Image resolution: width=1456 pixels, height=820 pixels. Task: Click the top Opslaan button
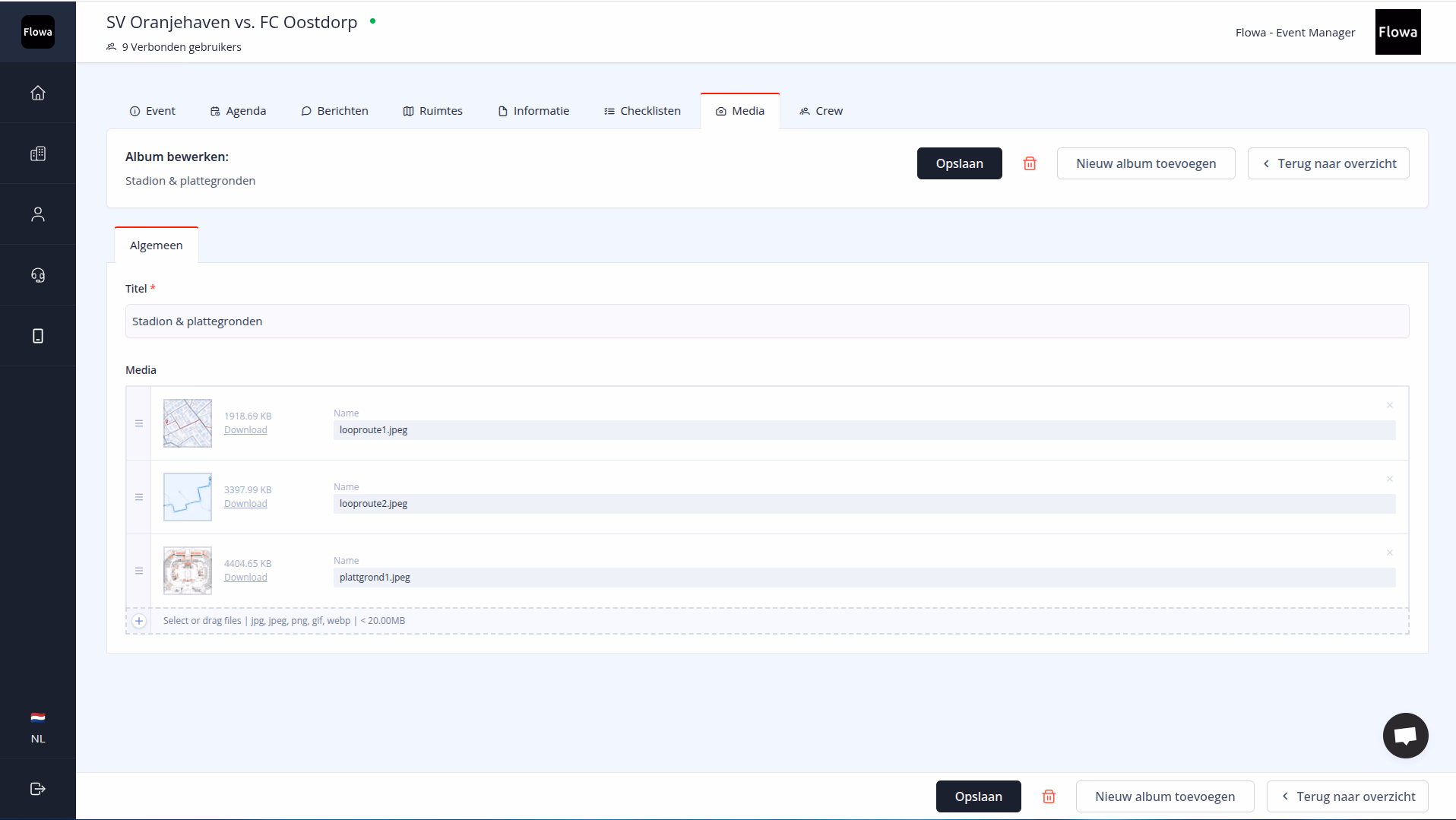[960, 163]
